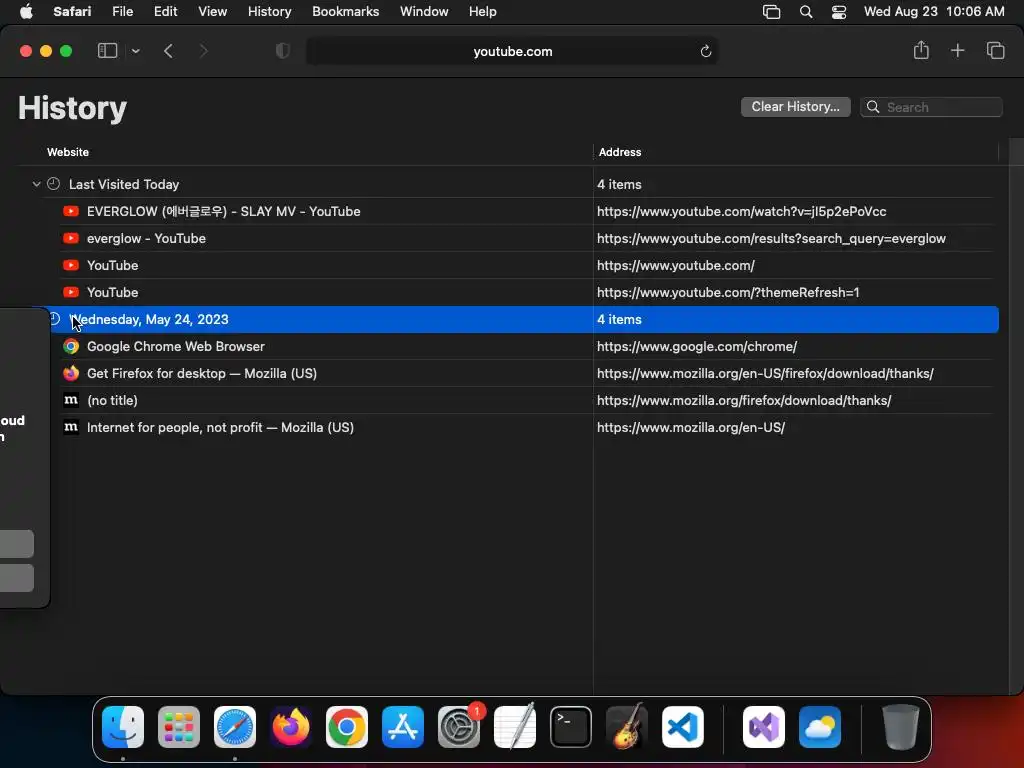Focus the History search field

pos(931,107)
